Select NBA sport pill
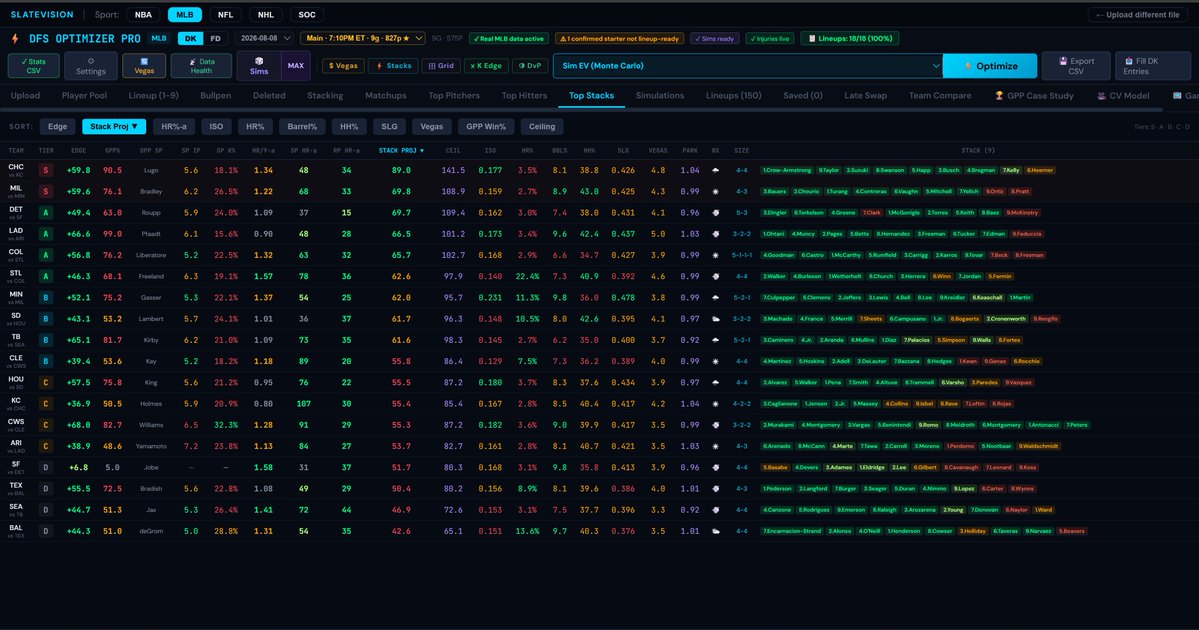 tap(143, 15)
